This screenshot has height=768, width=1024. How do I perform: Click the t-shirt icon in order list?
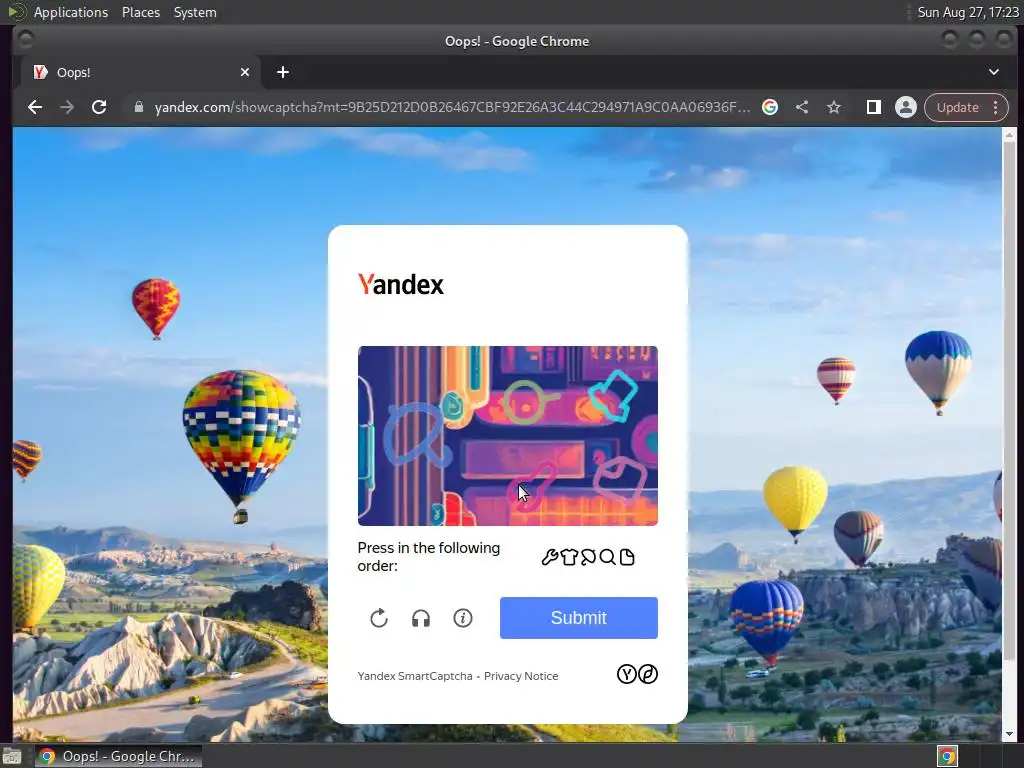tap(569, 557)
